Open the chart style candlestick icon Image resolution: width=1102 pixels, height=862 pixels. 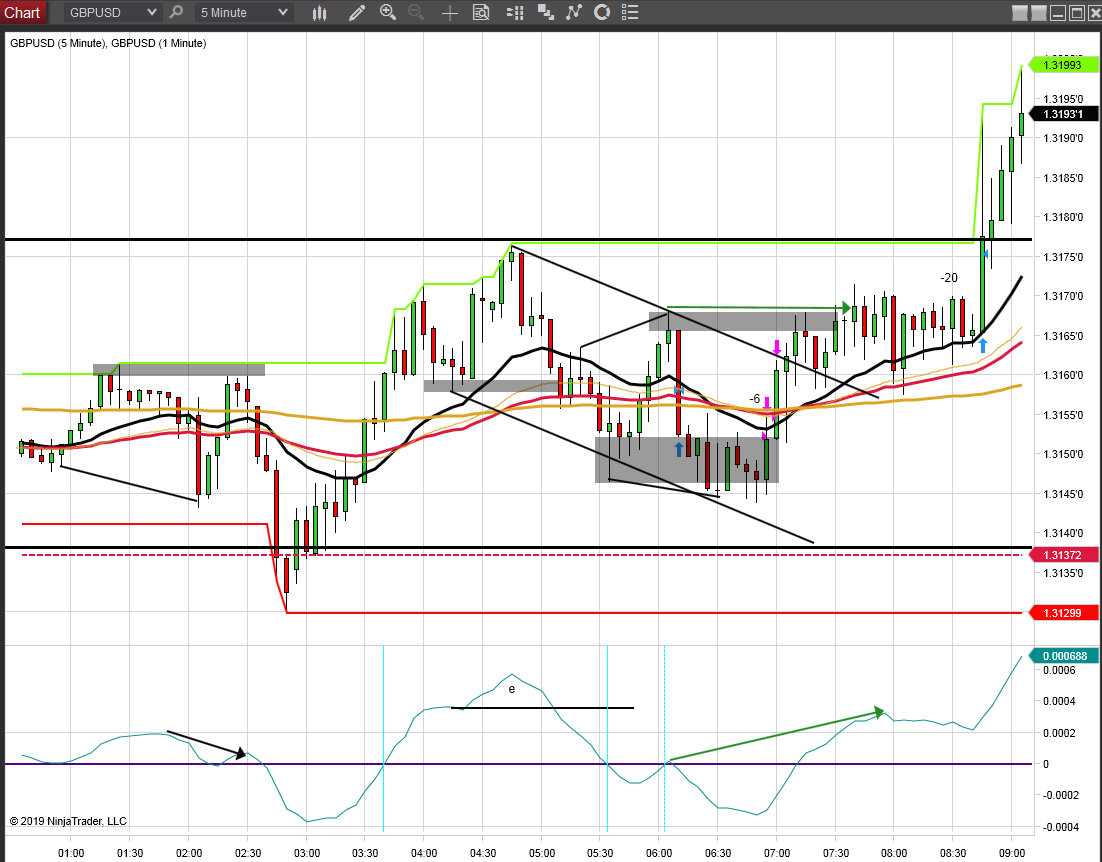(319, 12)
